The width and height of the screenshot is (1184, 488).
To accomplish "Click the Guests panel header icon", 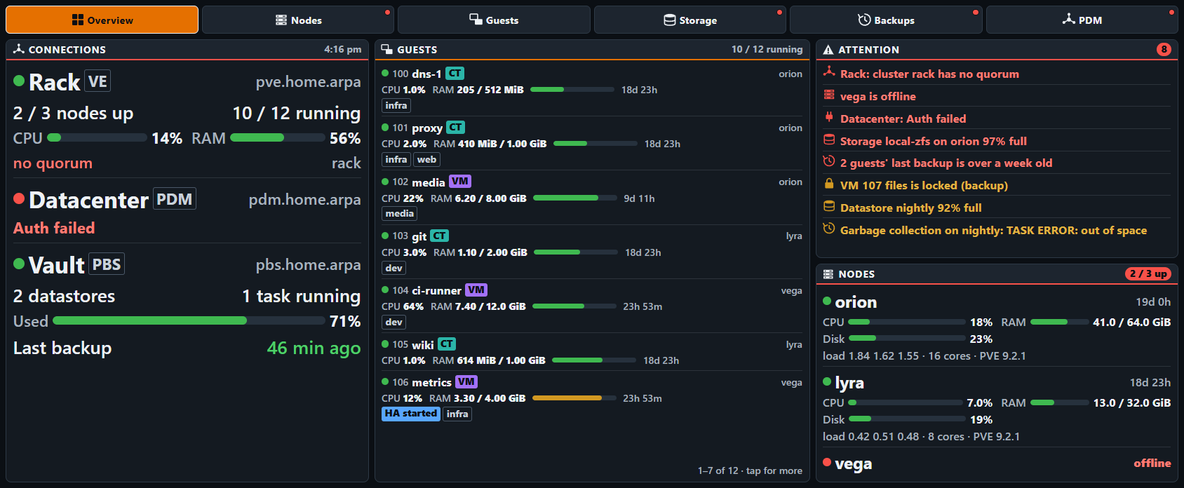I will click(x=387, y=50).
